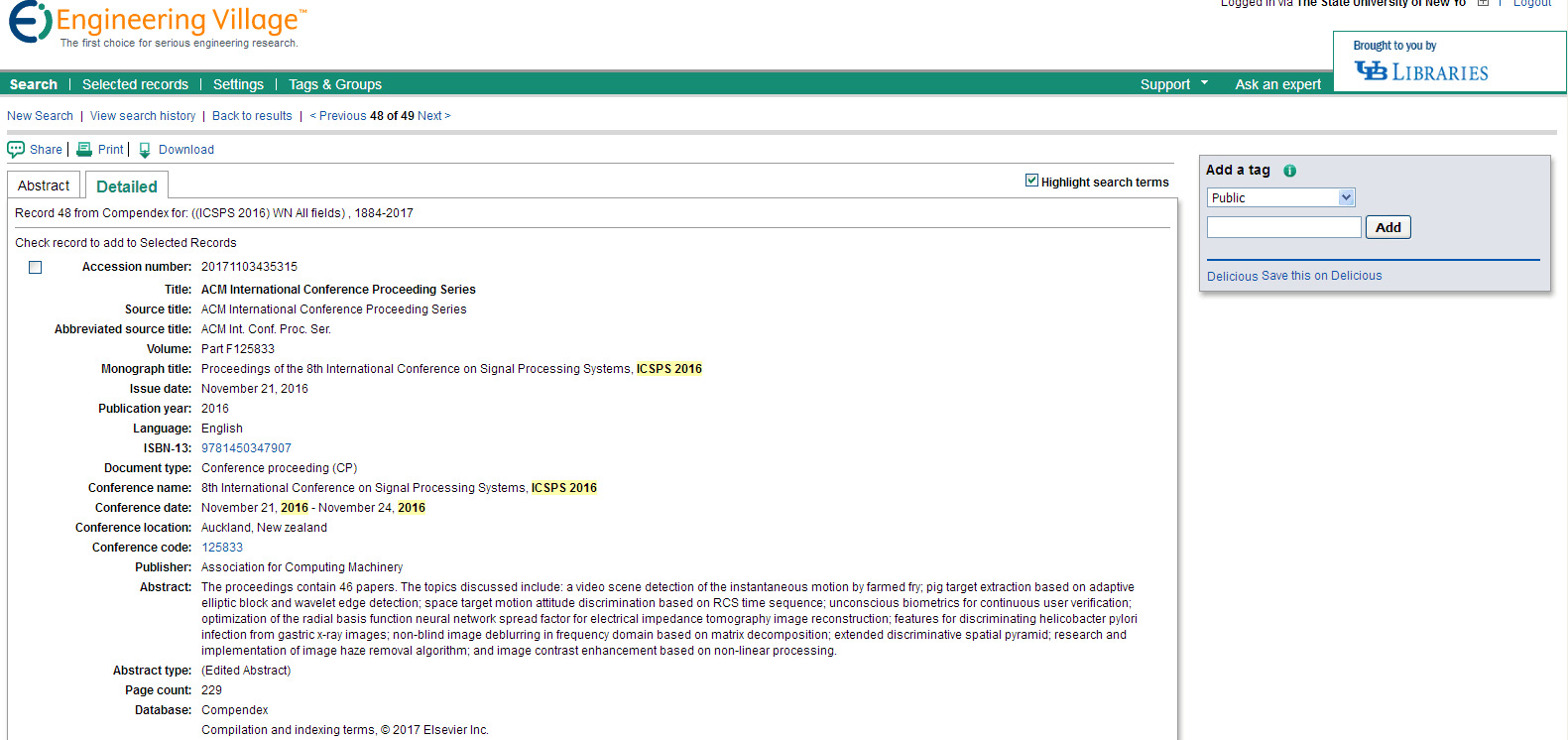Image resolution: width=1568 pixels, height=740 pixels.
Task: Open the Settings menu item
Action: (x=238, y=84)
